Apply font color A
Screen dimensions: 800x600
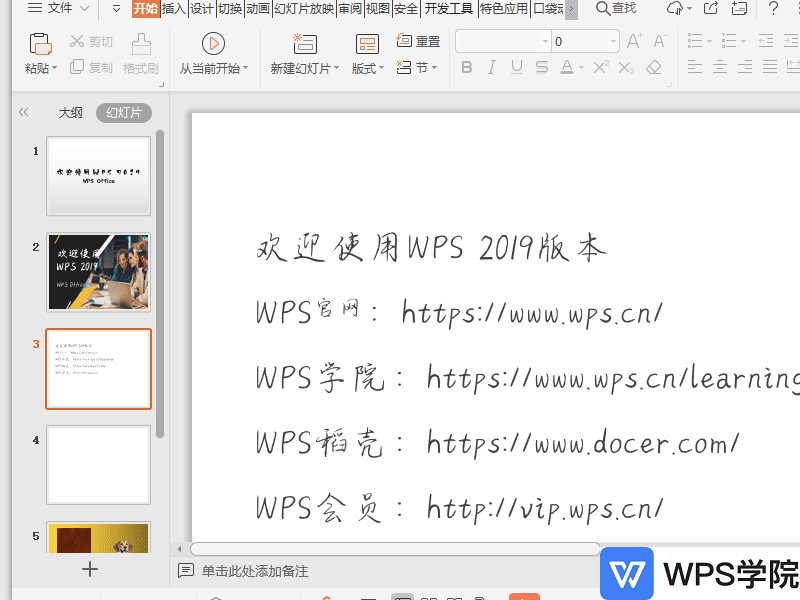567,67
